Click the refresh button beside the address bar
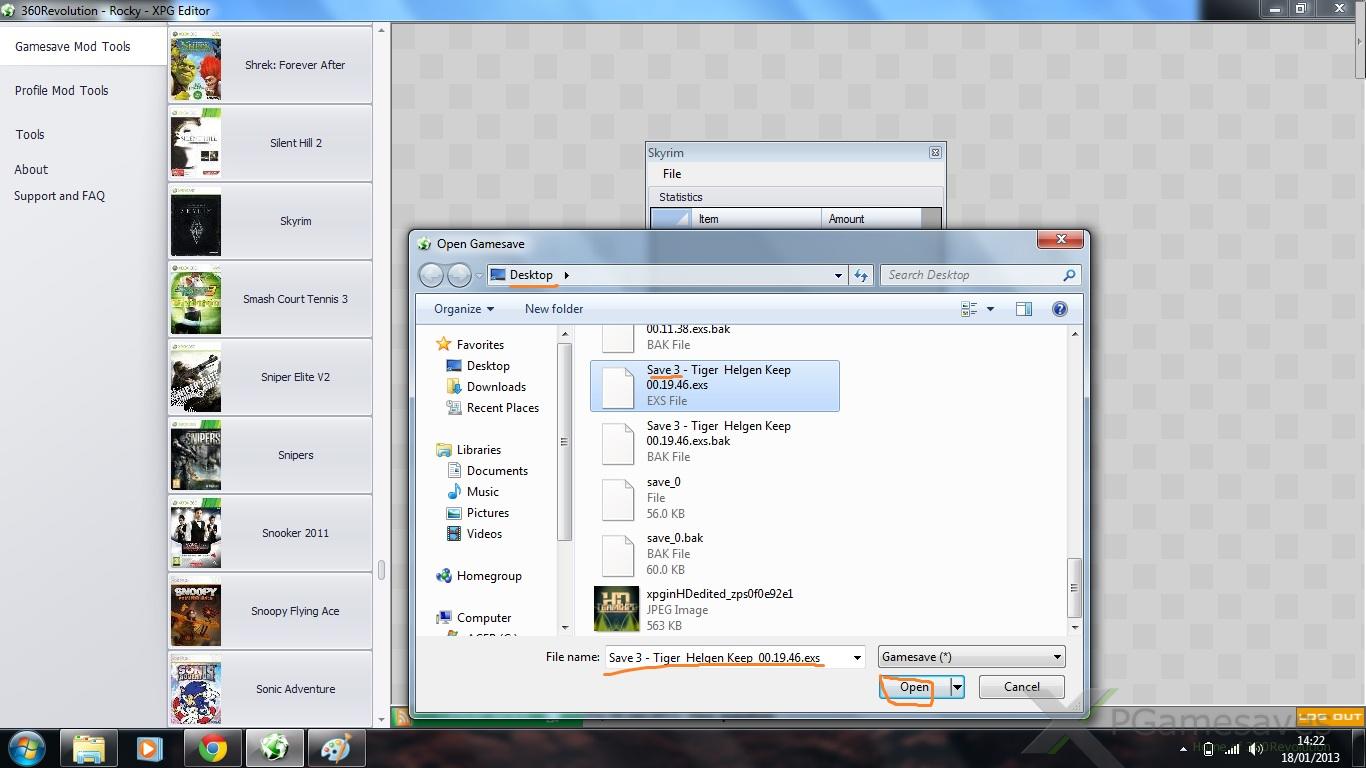The height and width of the screenshot is (768, 1366). coord(861,275)
